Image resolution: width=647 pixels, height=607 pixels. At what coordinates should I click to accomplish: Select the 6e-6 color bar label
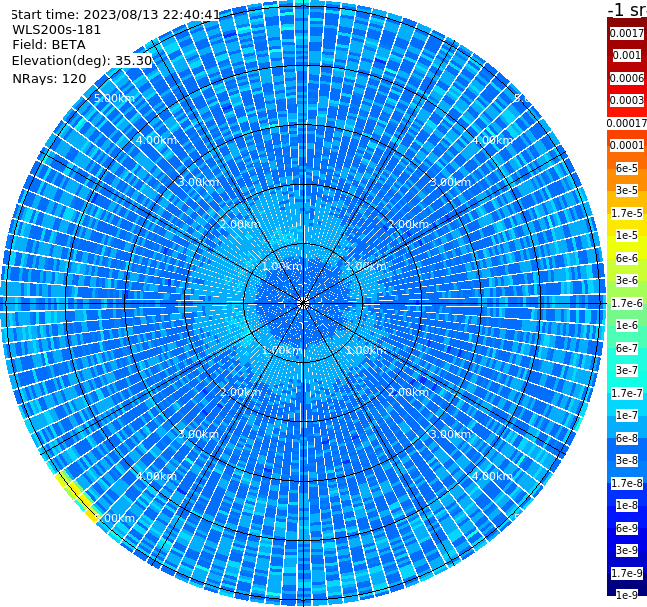(x=627, y=258)
